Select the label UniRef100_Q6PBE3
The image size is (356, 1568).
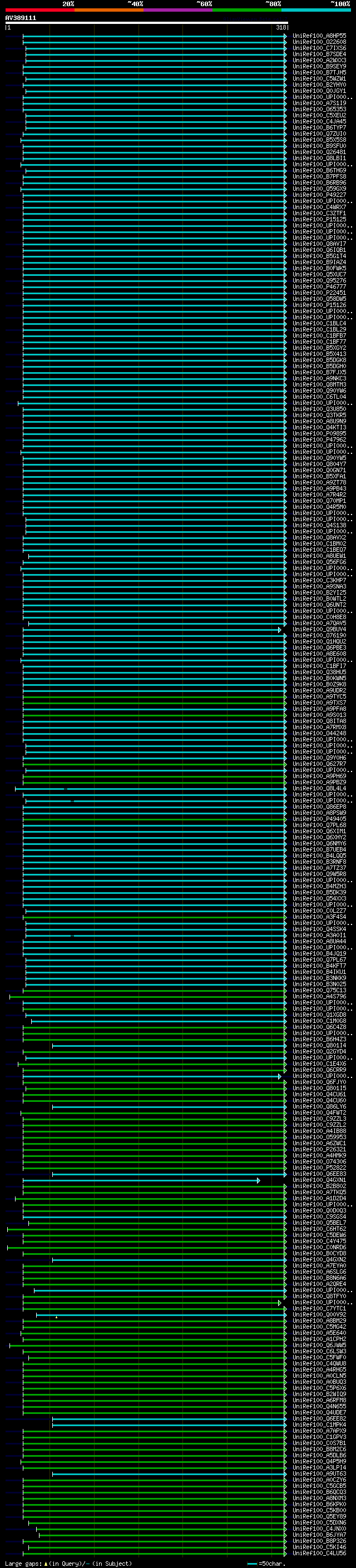click(319, 647)
